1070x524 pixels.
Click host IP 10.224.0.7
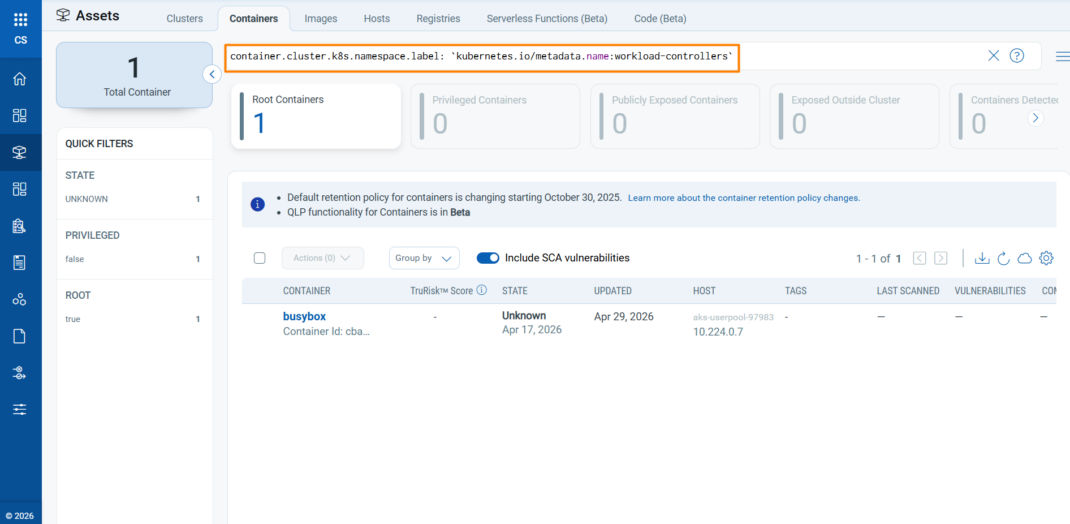click(x=719, y=332)
